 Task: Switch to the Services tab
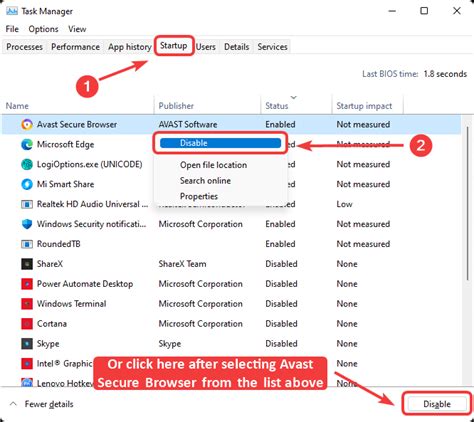tap(272, 47)
